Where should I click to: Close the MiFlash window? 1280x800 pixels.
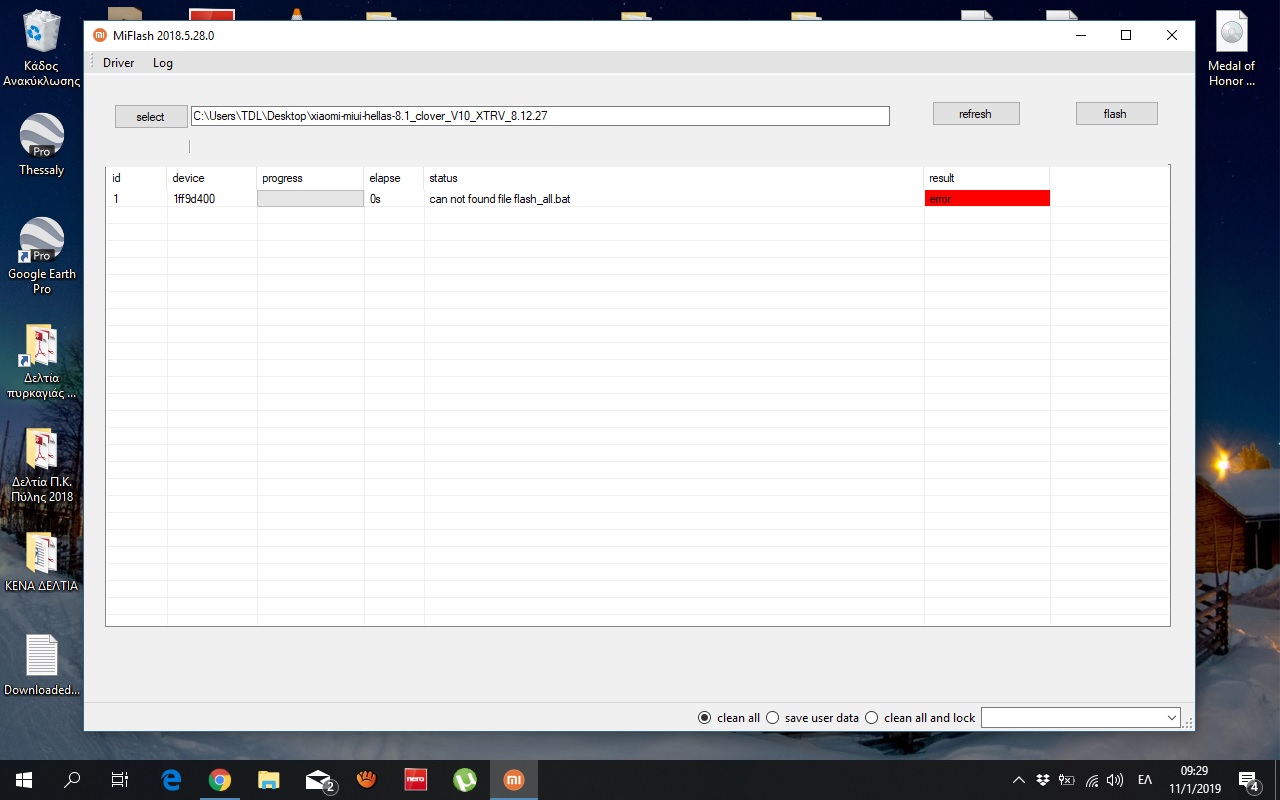click(x=1172, y=35)
